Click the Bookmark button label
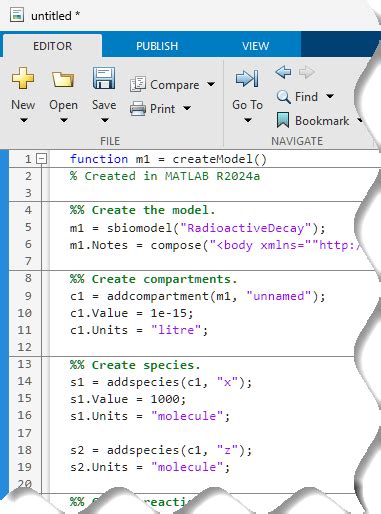 322,121
